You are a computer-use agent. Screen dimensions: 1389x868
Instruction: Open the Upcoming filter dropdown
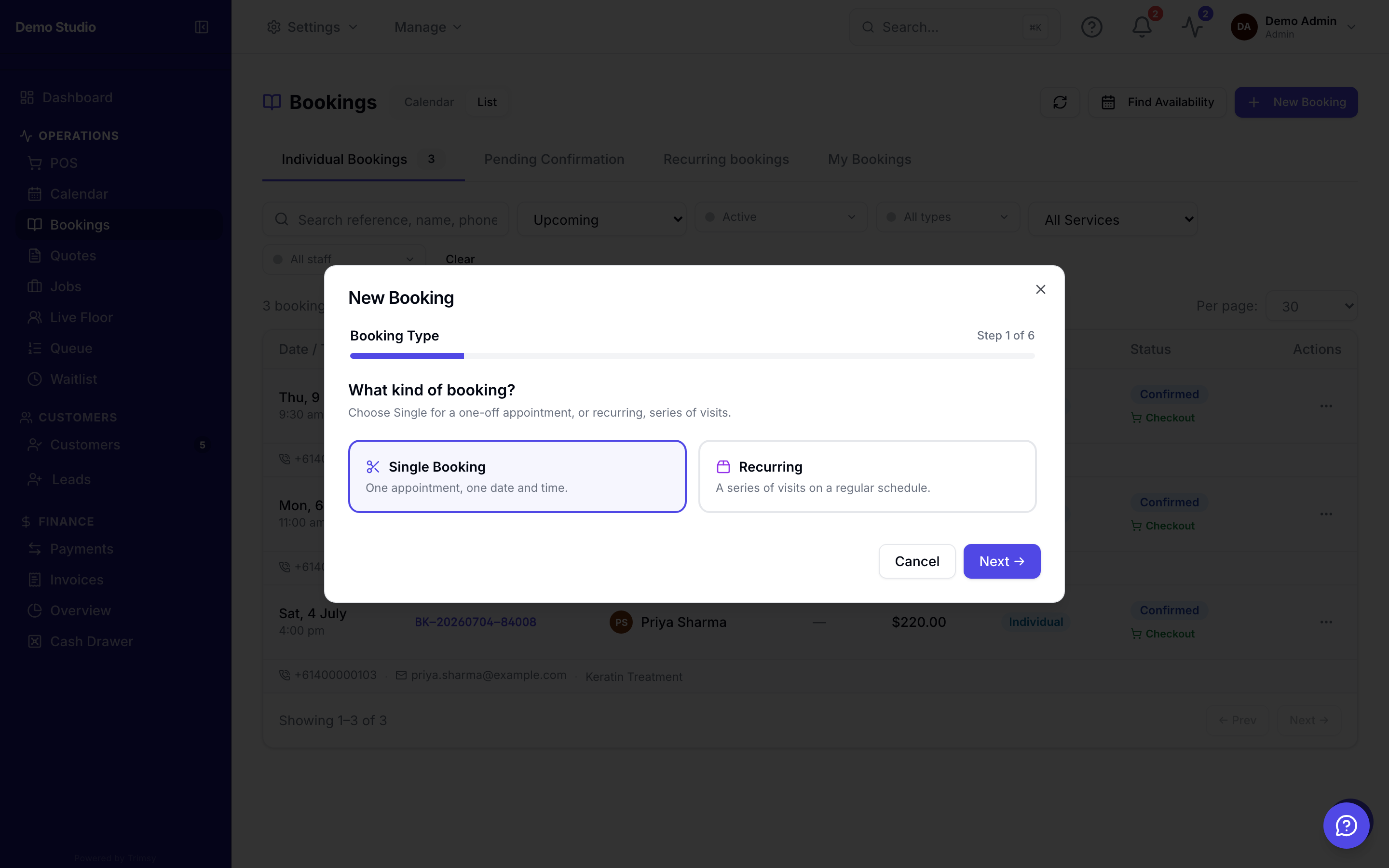coord(601,219)
